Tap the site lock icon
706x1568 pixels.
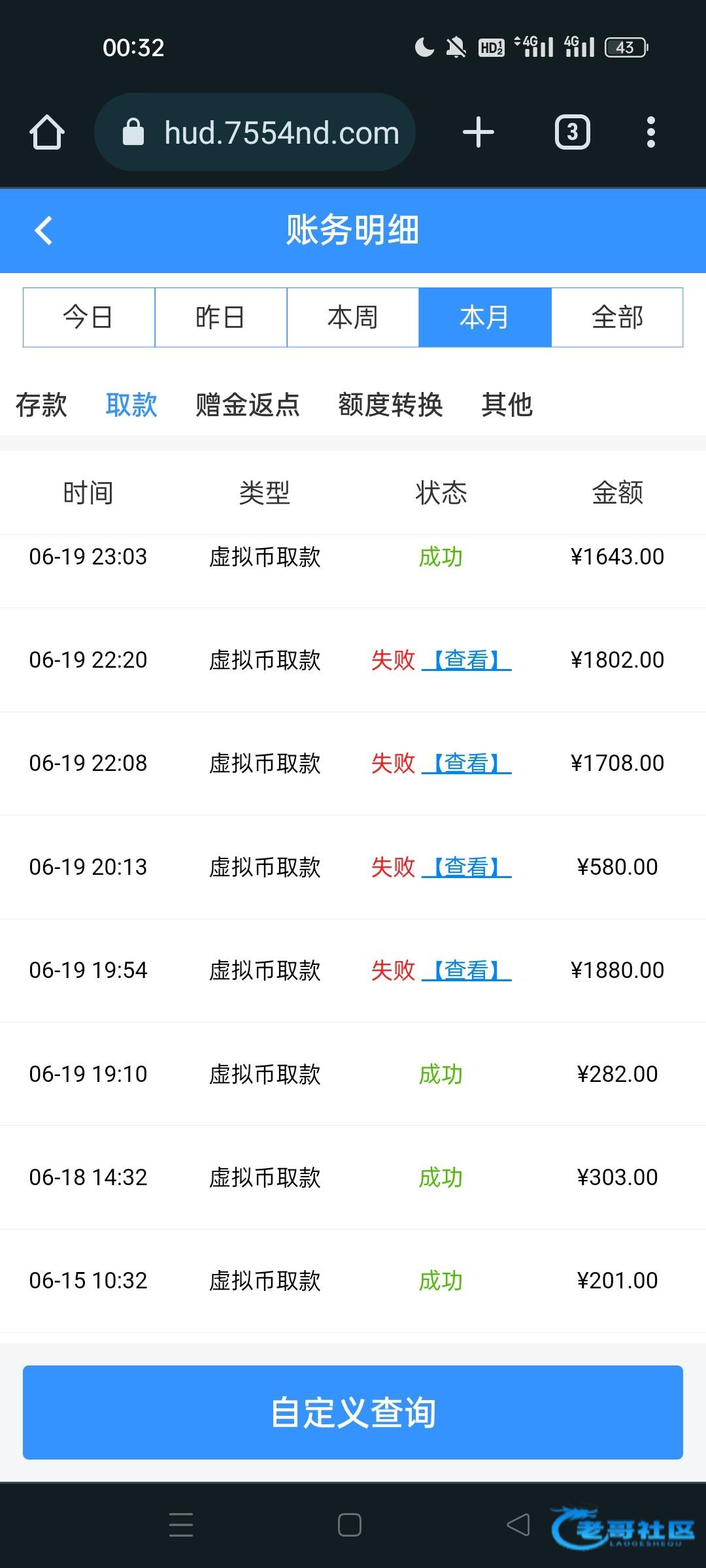[x=133, y=133]
